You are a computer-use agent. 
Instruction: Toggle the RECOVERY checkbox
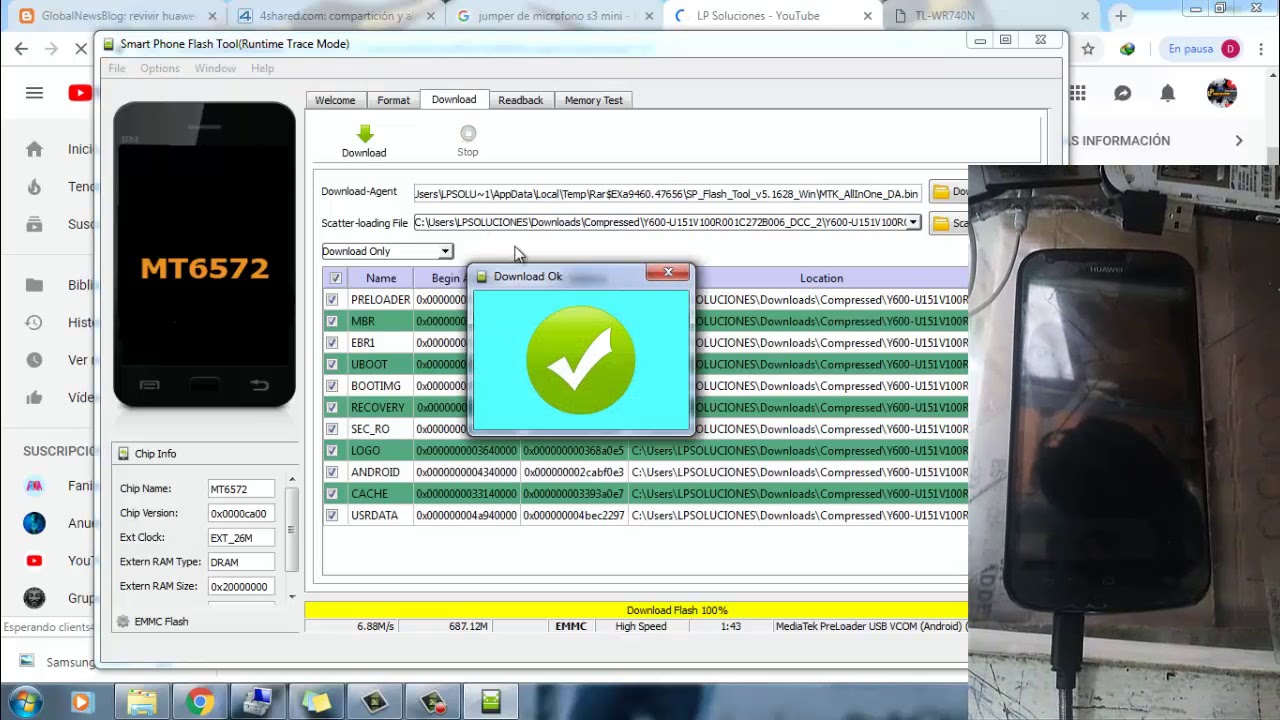332,407
